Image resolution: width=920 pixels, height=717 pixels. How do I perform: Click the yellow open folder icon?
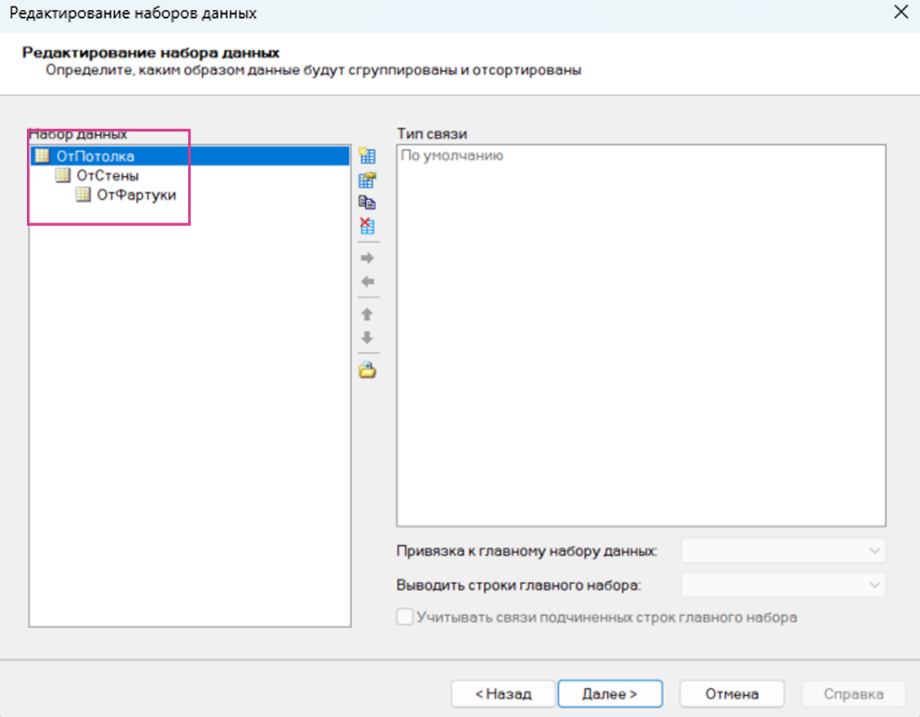coord(367,370)
